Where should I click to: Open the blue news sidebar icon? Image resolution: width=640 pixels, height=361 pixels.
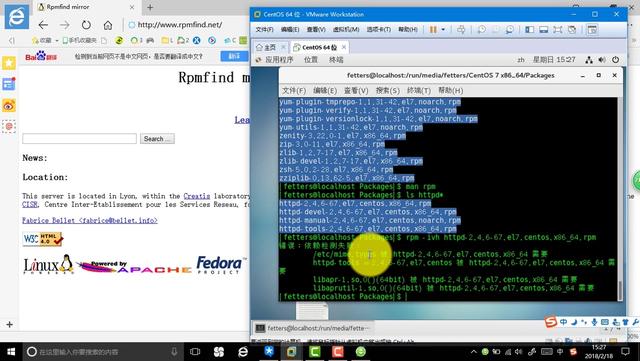[9, 84]
